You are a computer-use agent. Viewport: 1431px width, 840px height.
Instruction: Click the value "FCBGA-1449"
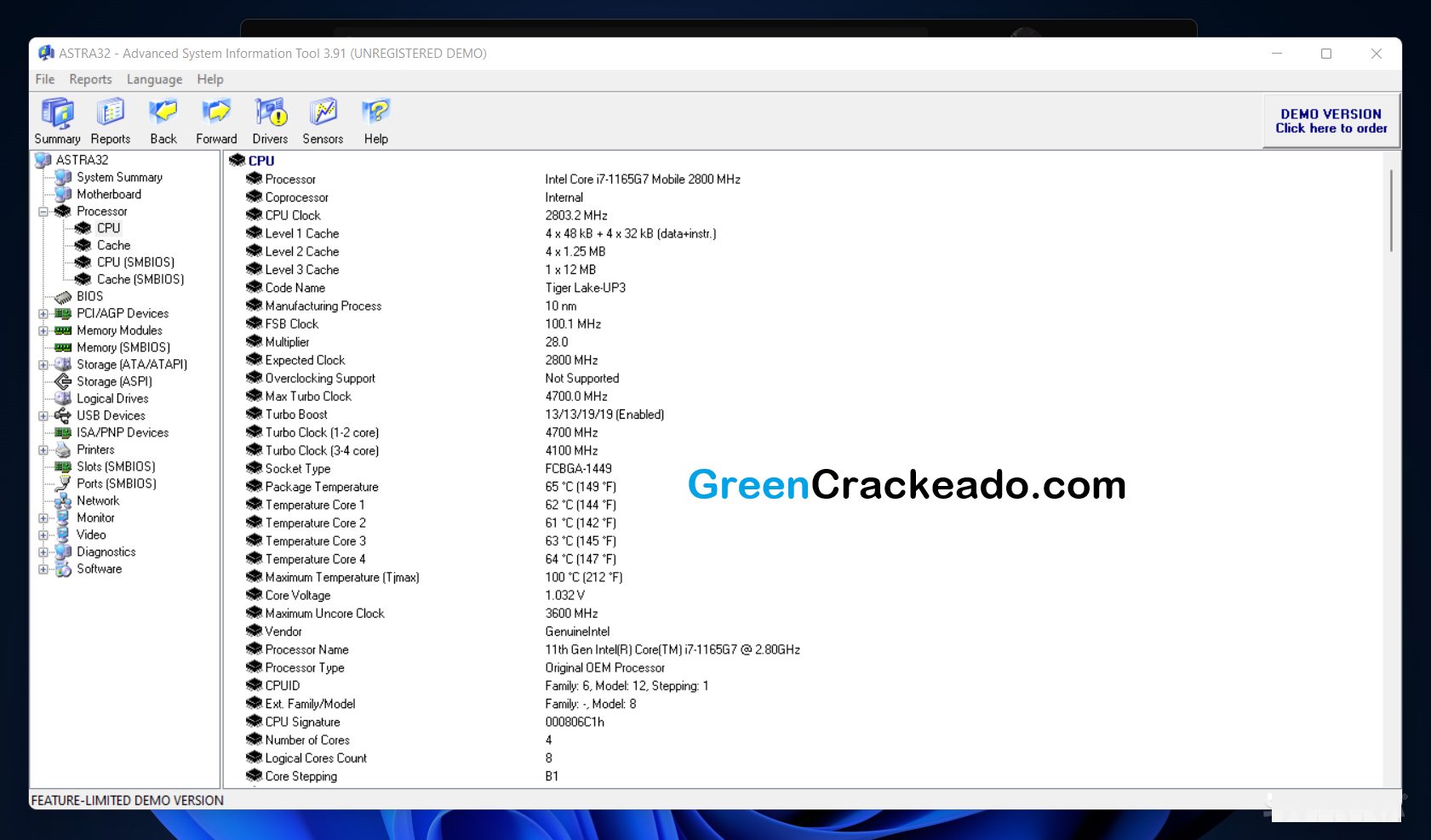point(578,468)
